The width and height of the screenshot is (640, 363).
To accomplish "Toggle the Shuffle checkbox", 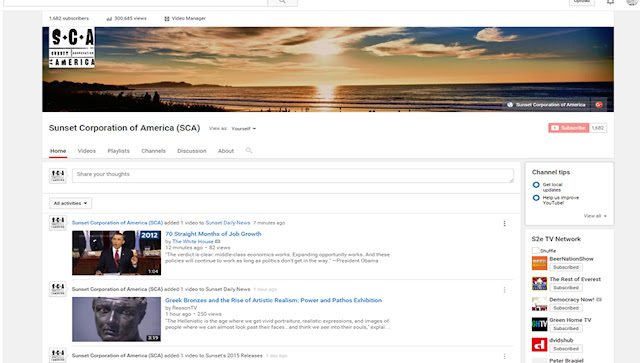I will (536, 250).
